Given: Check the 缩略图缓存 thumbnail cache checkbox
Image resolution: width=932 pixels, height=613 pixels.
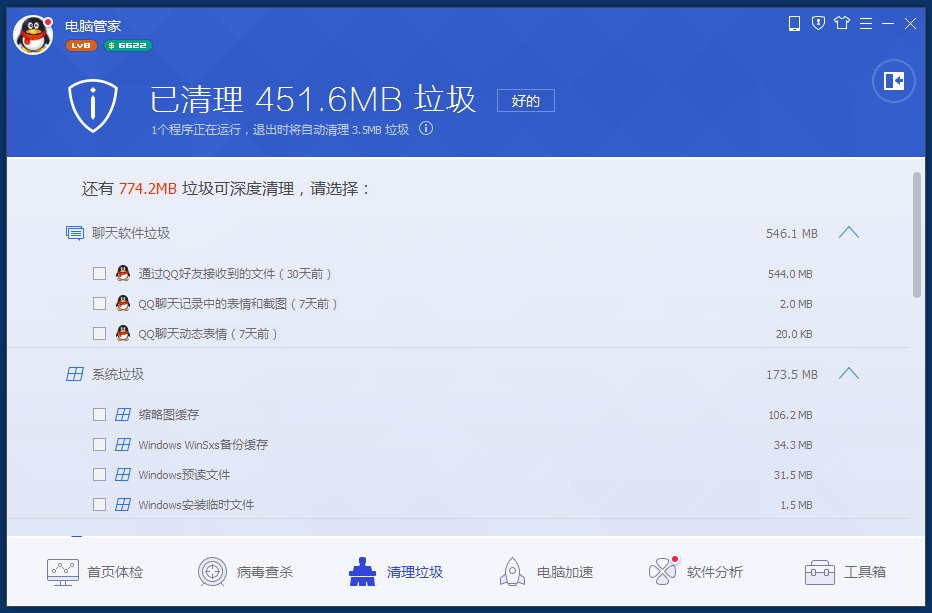Looking at the screenshot, I should click(x=100, y=414).
